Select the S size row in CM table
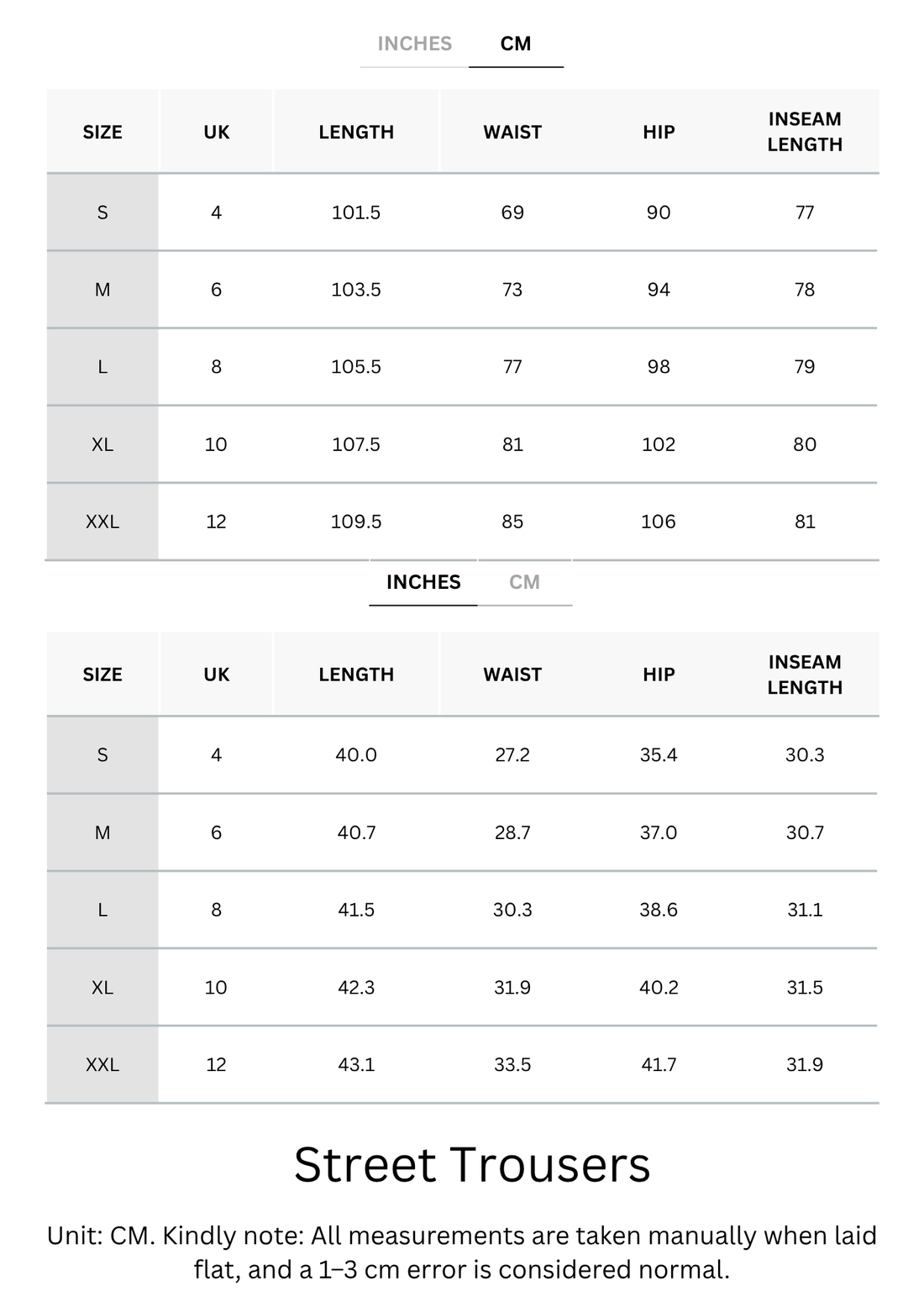The width and height of the screenshot is (924, 1307). click(x=462, y=213)
